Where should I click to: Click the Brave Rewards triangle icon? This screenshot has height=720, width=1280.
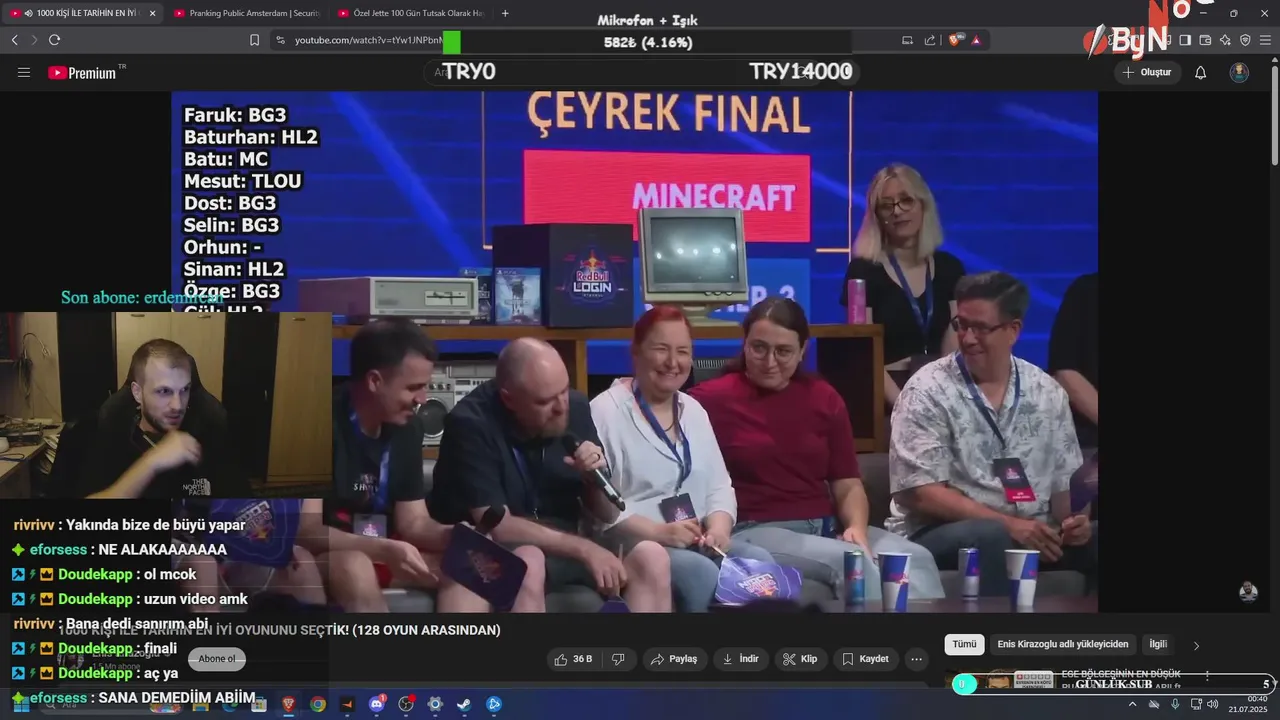coord(976,40)
